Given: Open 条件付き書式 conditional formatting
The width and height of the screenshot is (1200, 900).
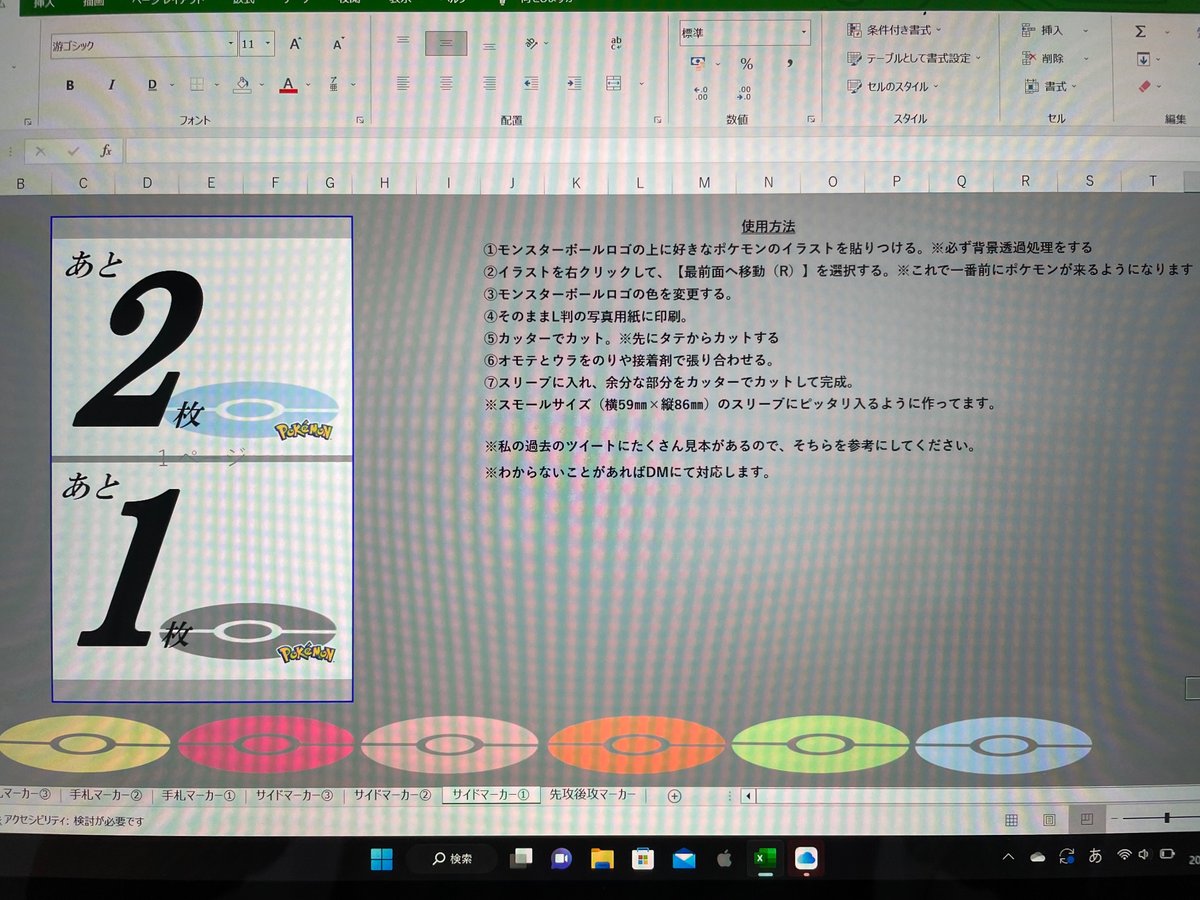Looking at the screenshot, I should click(x=895, y=30).
